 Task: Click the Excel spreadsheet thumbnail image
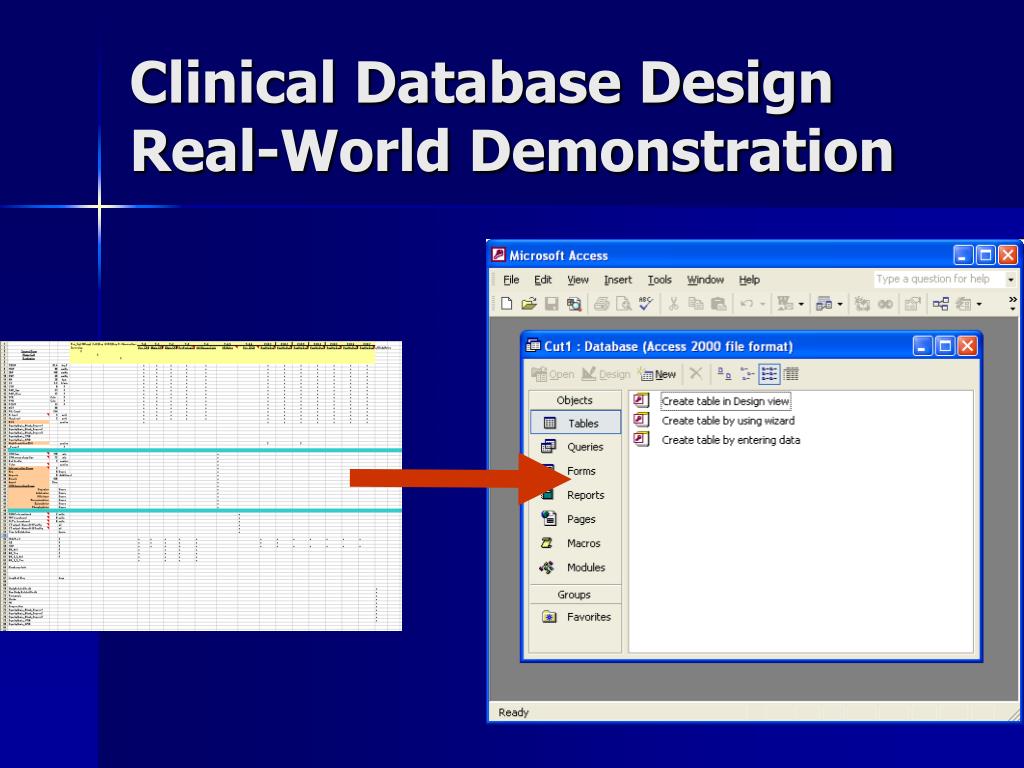(x=200, y=485)
